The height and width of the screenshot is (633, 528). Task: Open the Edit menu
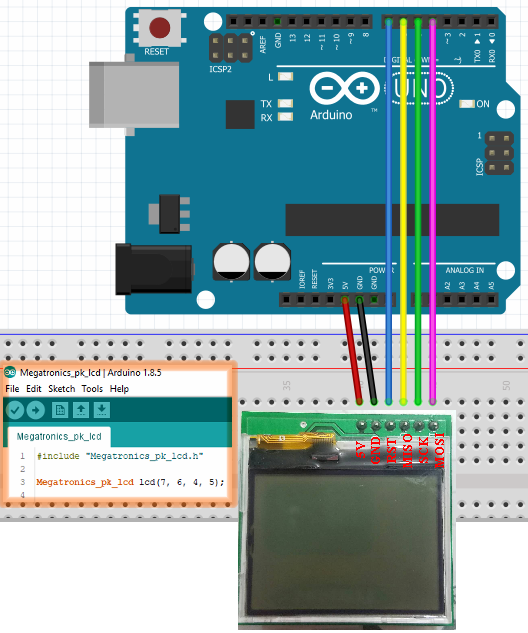click(34, 389)
